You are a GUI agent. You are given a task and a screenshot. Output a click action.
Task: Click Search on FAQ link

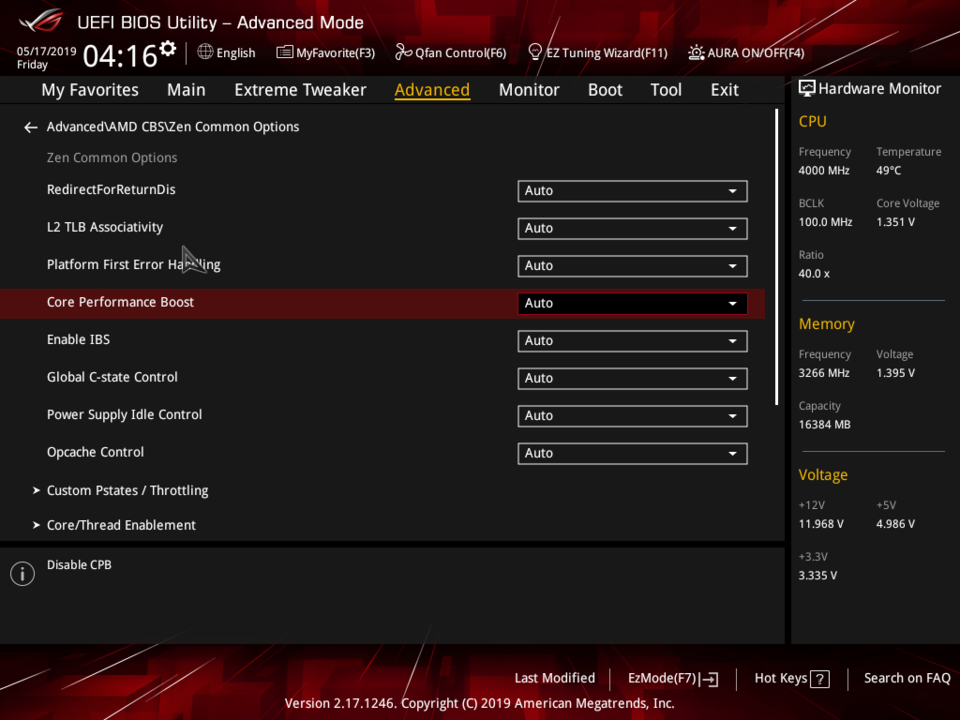point(907,678)
